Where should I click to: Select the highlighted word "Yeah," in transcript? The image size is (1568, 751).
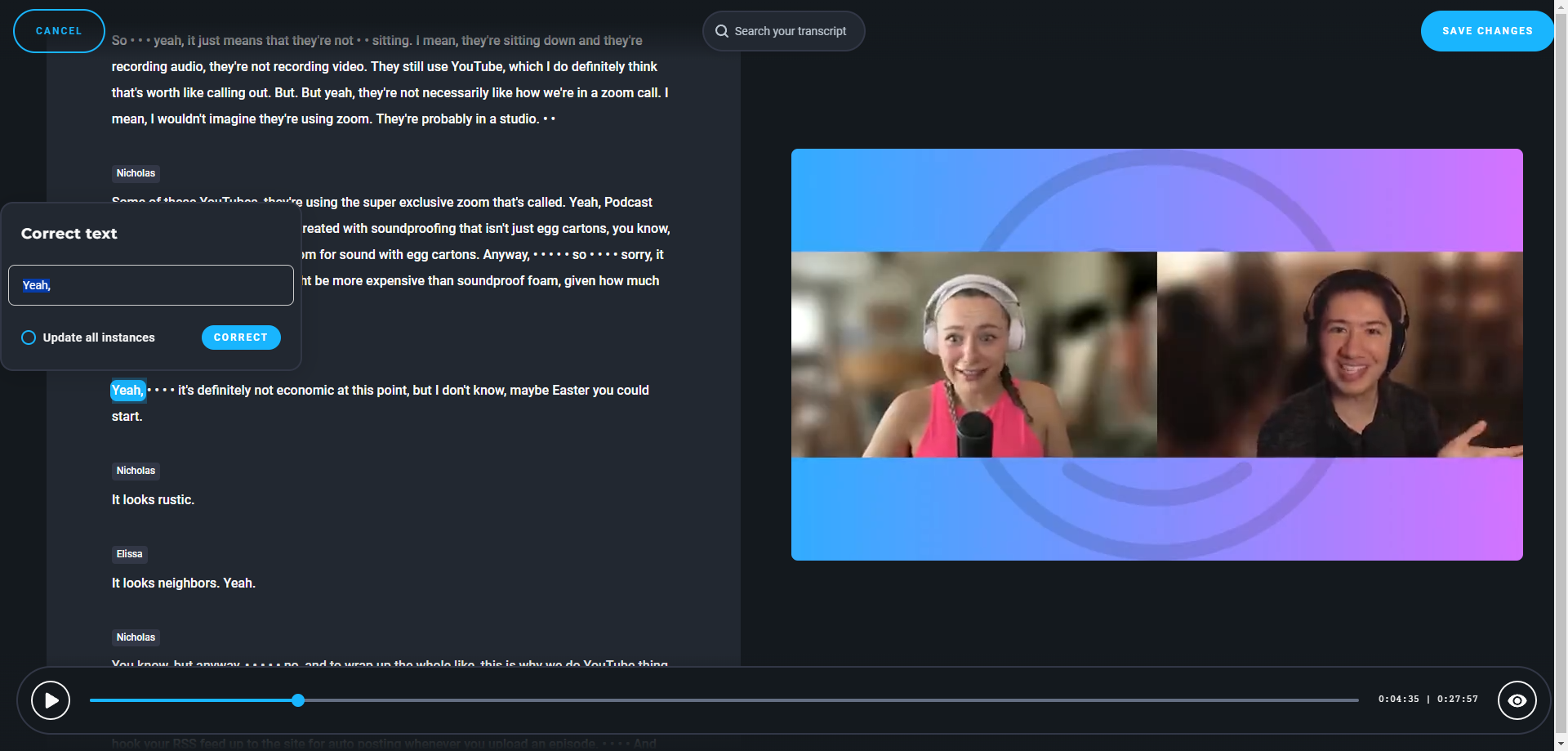[127, 391]
